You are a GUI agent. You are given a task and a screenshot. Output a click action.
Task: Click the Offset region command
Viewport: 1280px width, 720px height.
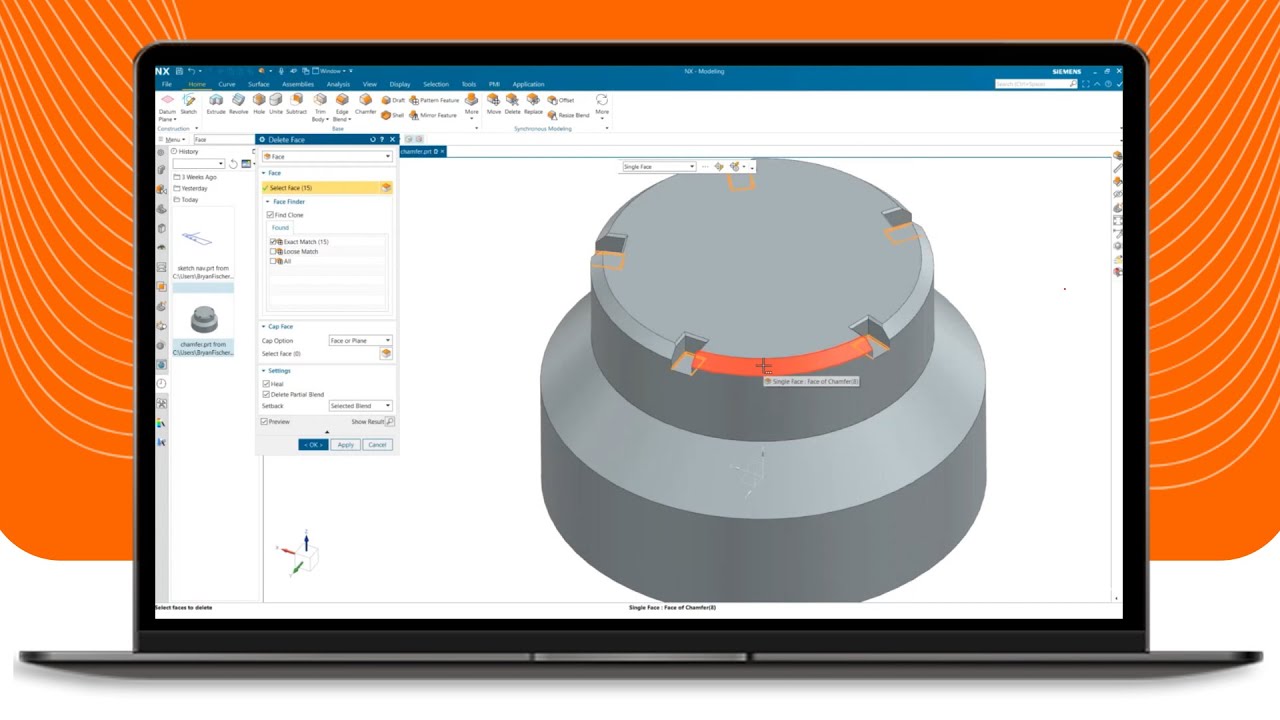pos(560,100)
